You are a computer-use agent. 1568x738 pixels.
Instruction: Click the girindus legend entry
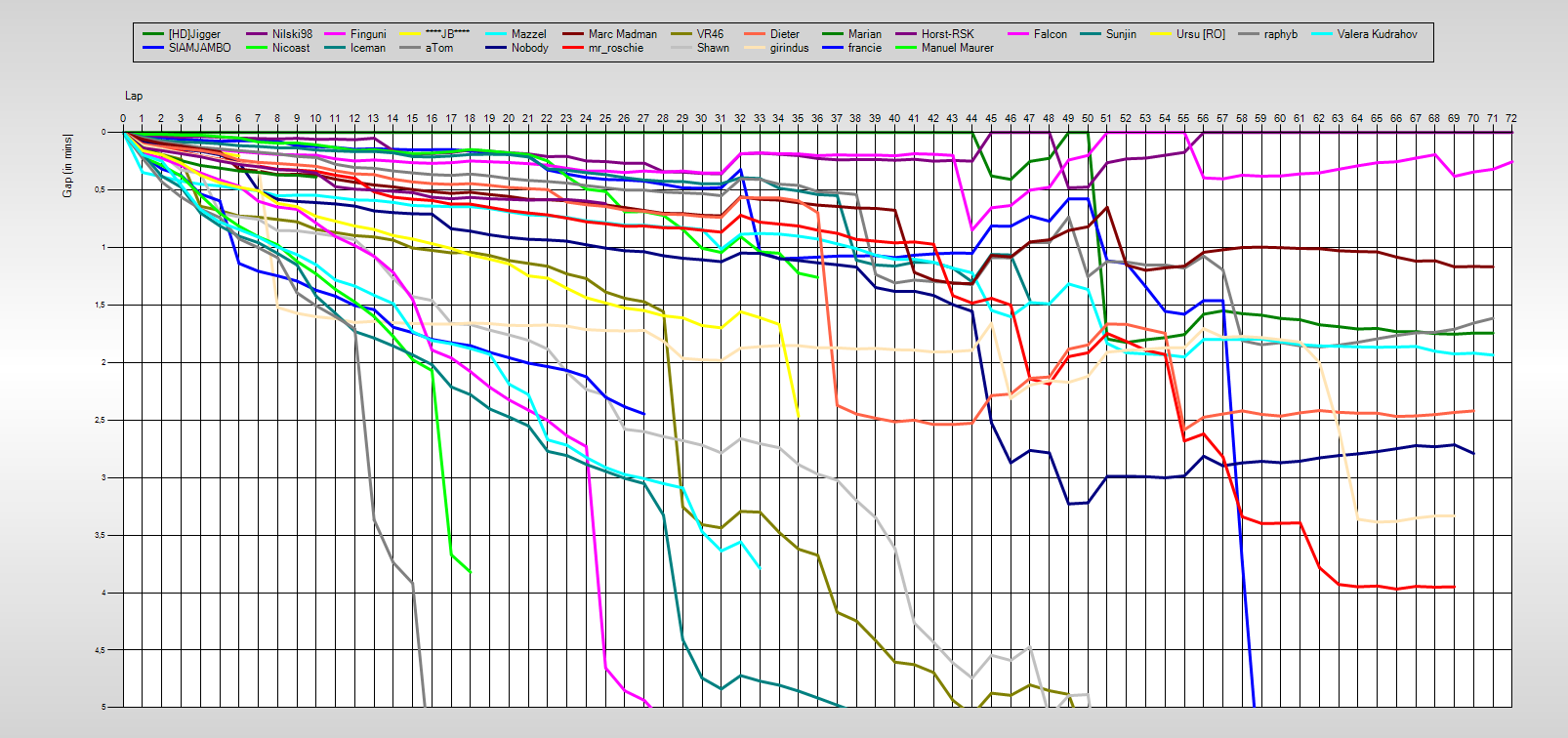tap(789, 48)
